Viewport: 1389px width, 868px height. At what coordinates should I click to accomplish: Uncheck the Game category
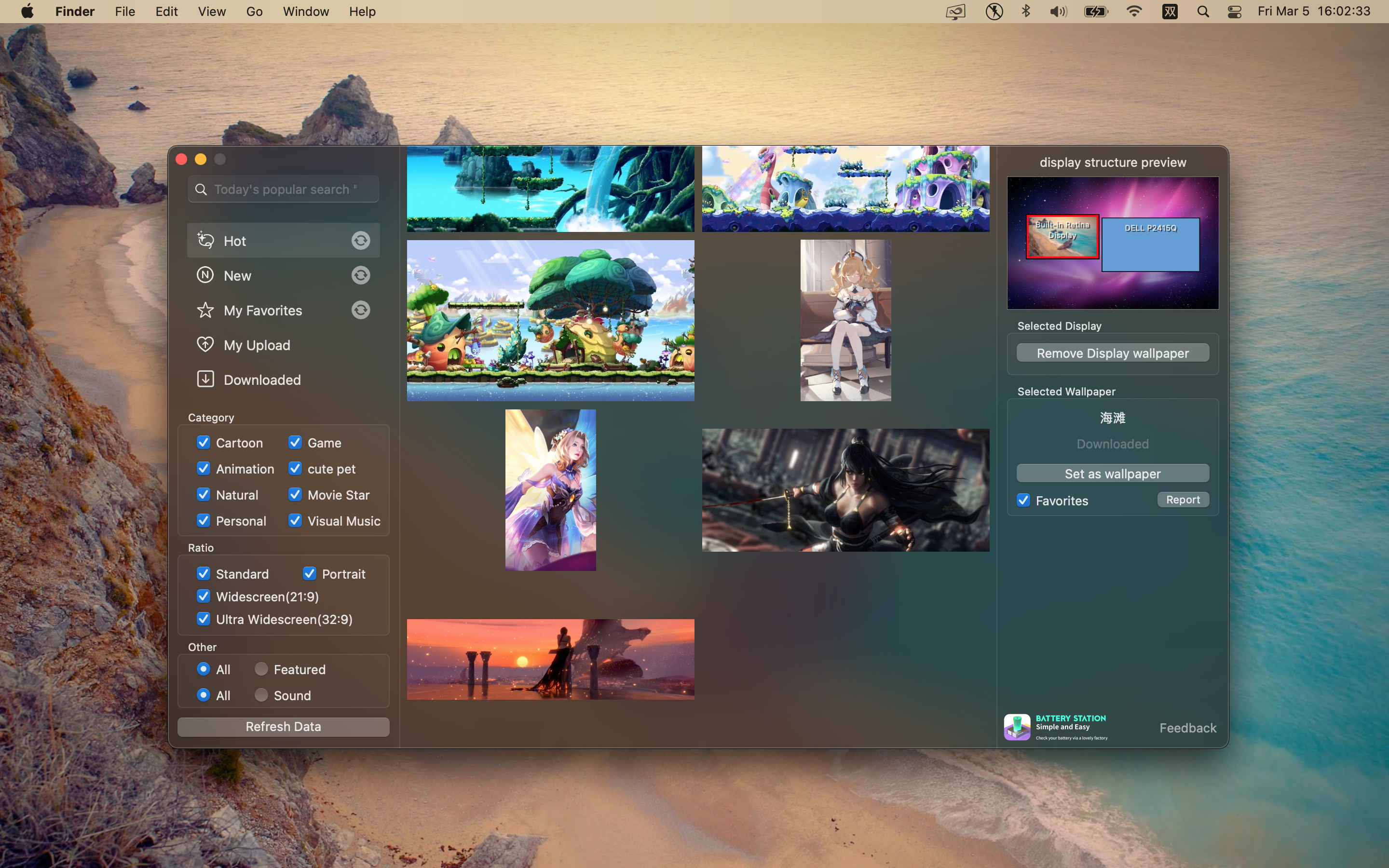click(x=295, y=442)
